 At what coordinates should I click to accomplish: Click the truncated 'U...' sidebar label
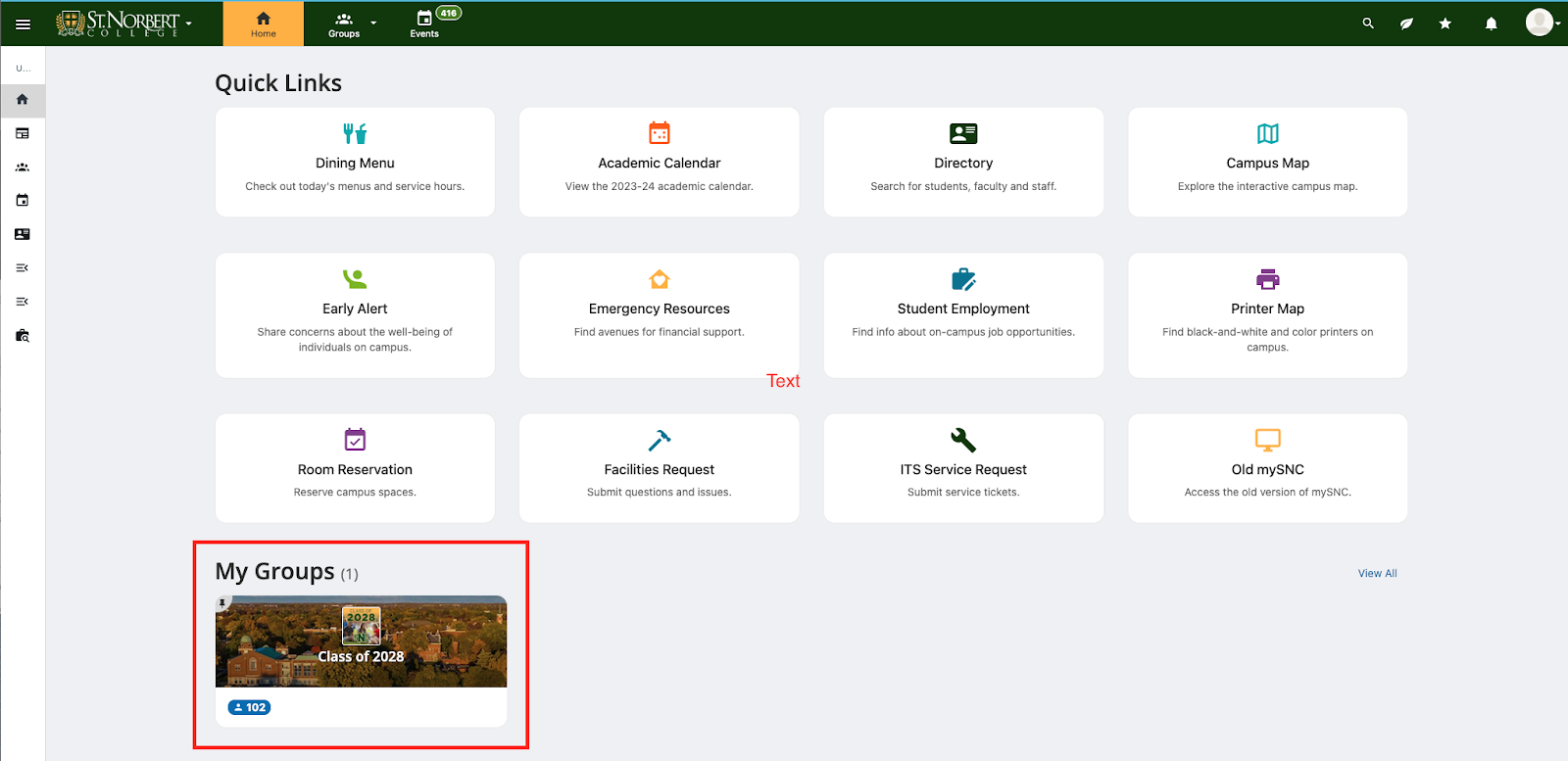[x=23, y=69]
